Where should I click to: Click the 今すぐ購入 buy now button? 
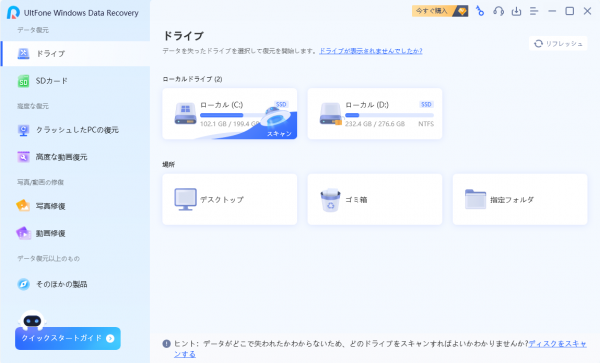click(x=440, y=11)
